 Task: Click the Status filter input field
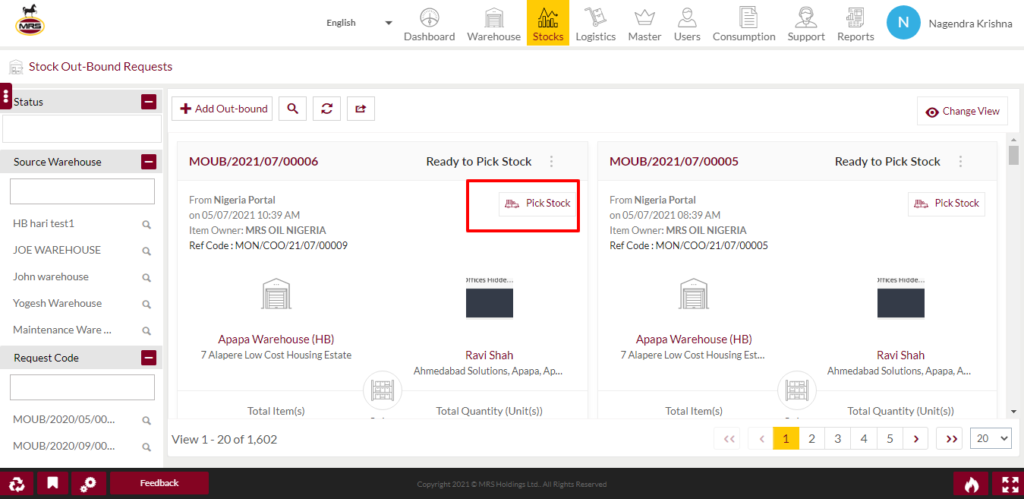(x=82, y=129)
